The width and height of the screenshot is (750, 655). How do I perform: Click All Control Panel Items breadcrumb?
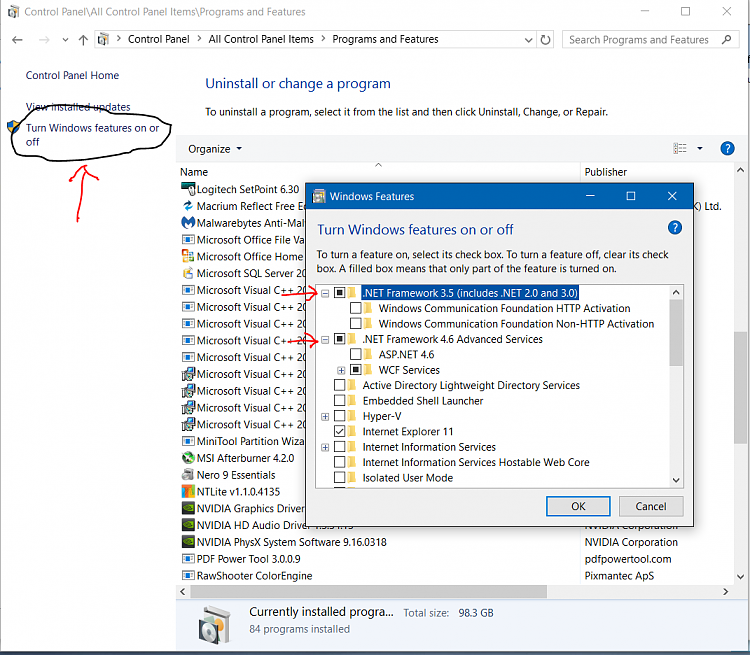(261, 39)
